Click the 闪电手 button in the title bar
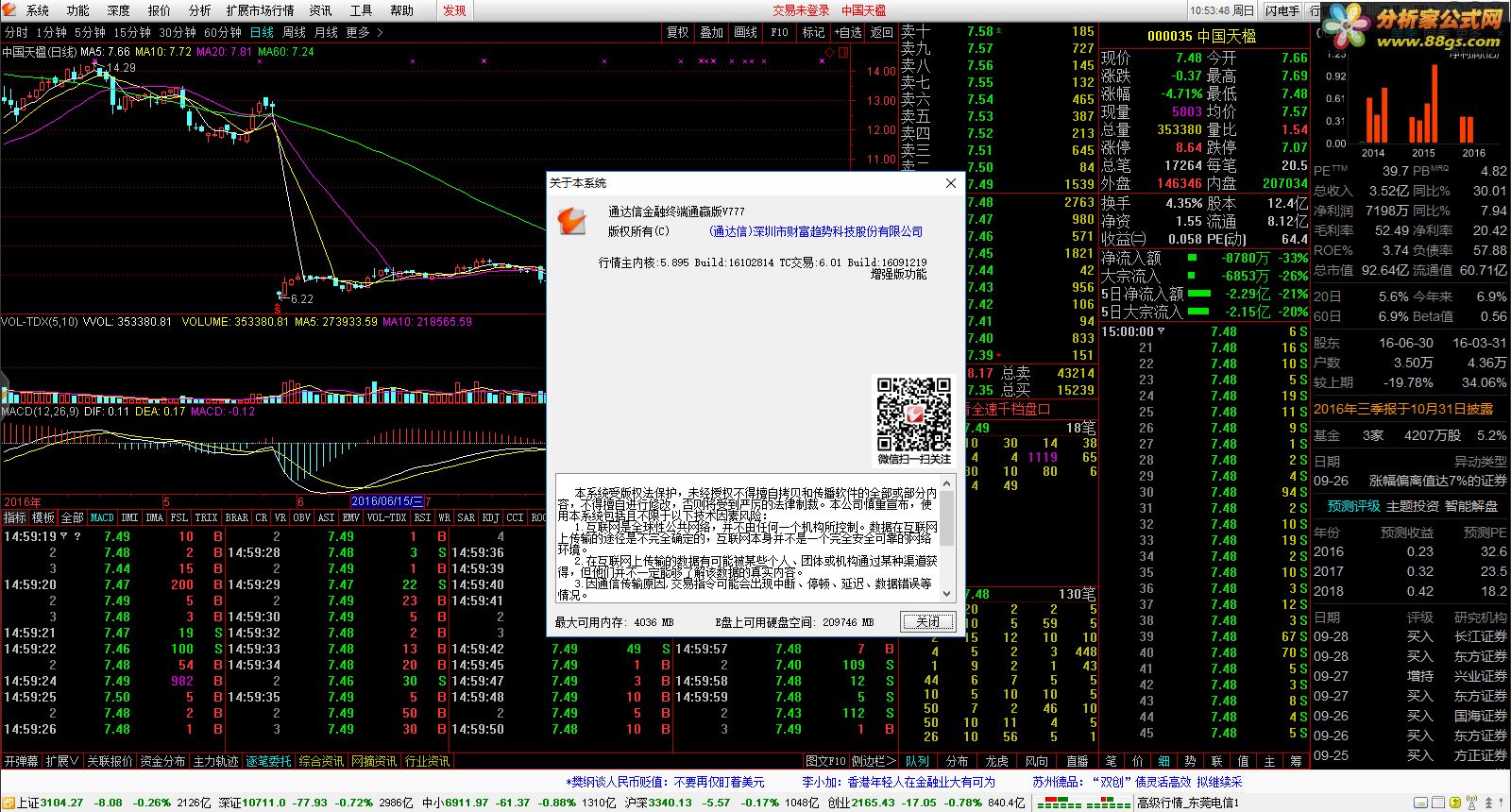The height and width of the screenshot is (812, 1511). (x=1282, y=10)
